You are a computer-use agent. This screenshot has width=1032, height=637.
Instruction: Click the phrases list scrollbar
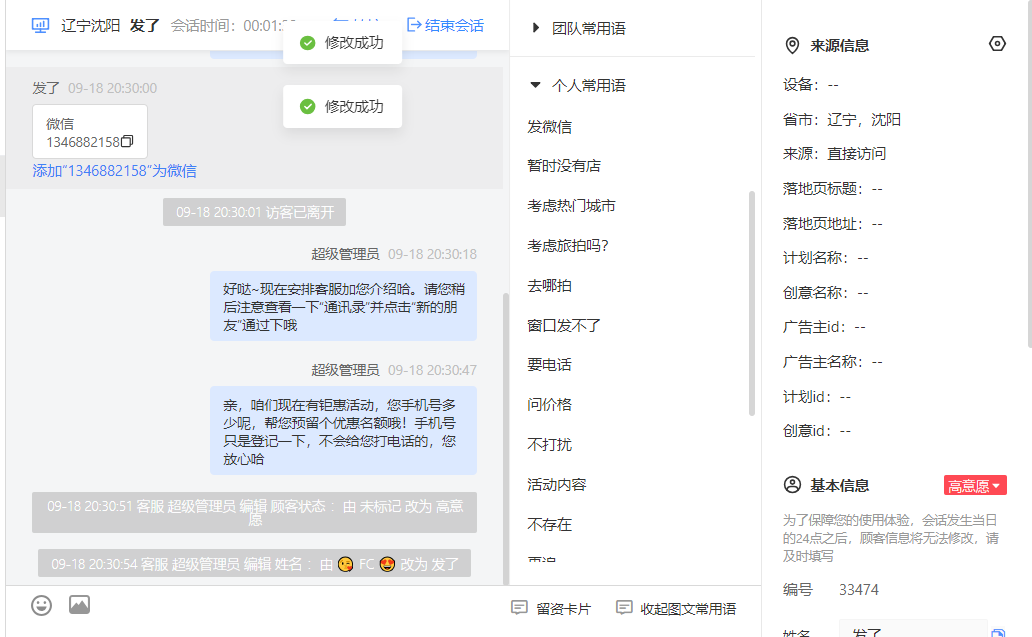point(752,303)
